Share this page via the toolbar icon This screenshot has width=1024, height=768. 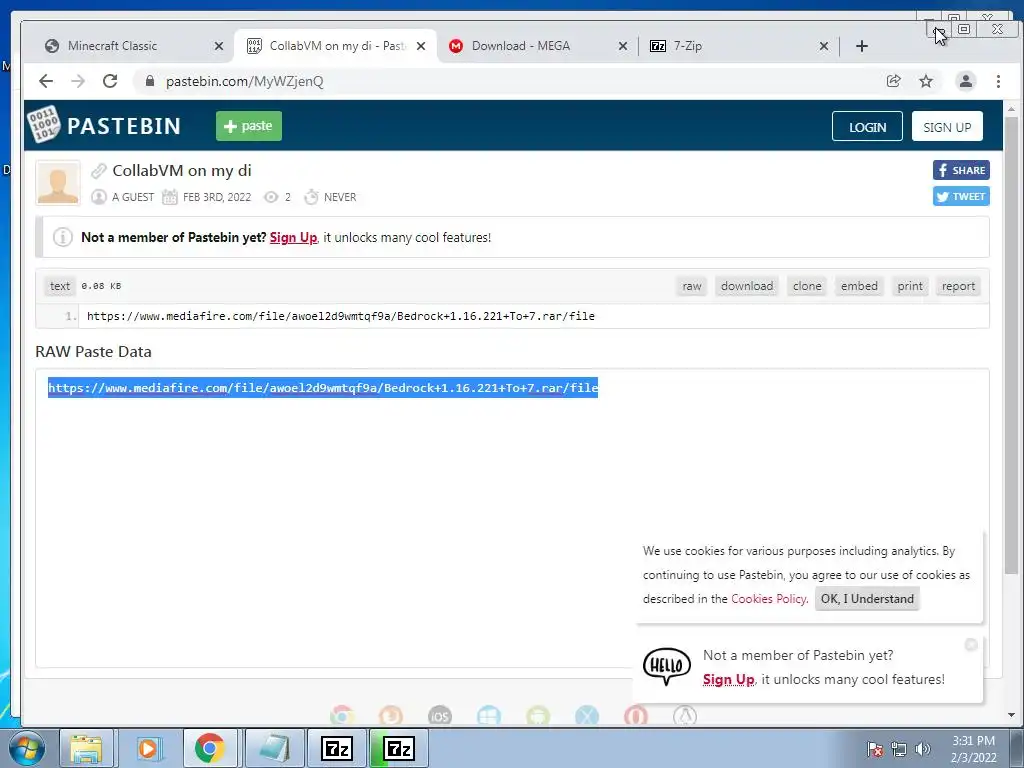point(893,81)
